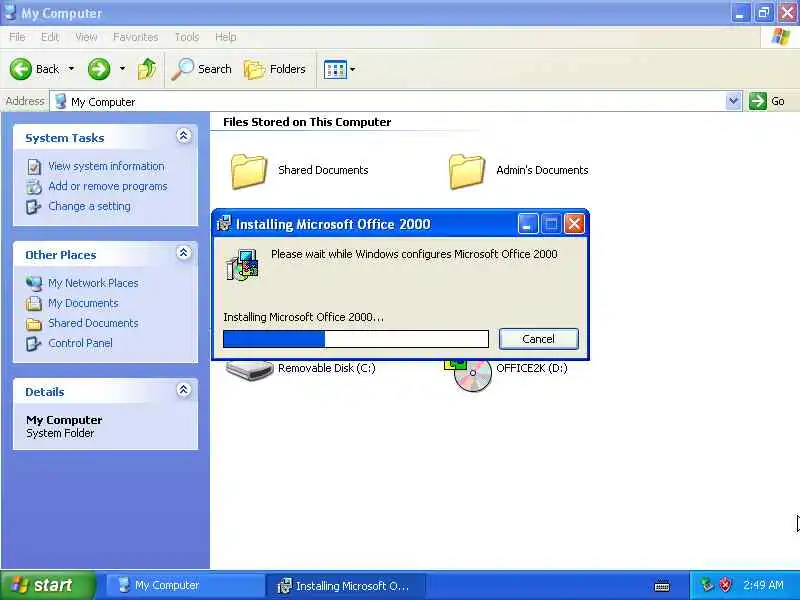Open Back history dropdown arrow

(x=71, y=68)
